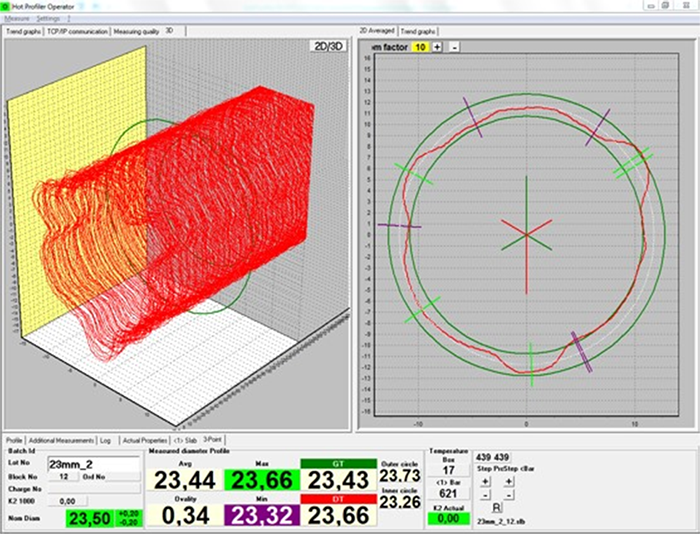The width and height of the screenshot is (700, 534).
Task: Switch to TCP/IP communication tab
Action: coord(77,31)
